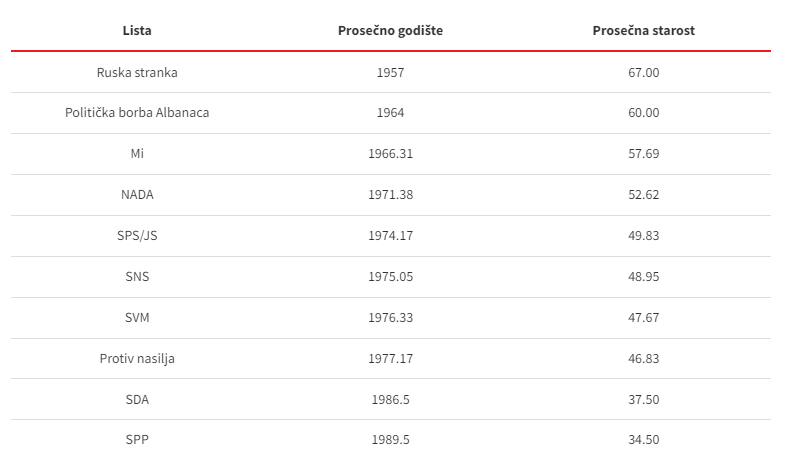Select the Ruska stranka row name

click(137, 73)
